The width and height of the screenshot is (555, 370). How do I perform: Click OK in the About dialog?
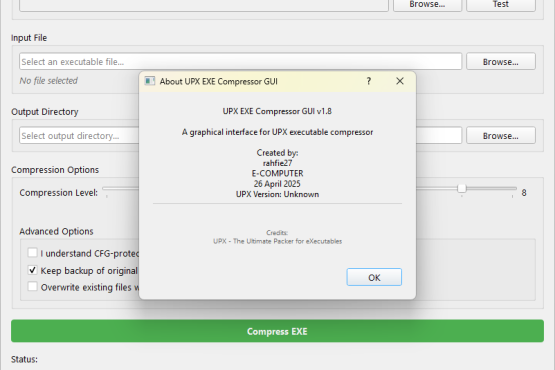point(374,277)
